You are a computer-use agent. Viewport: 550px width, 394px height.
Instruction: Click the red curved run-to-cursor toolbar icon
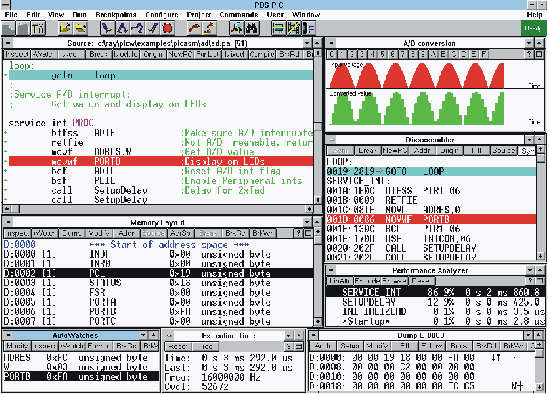pos(194,28)
